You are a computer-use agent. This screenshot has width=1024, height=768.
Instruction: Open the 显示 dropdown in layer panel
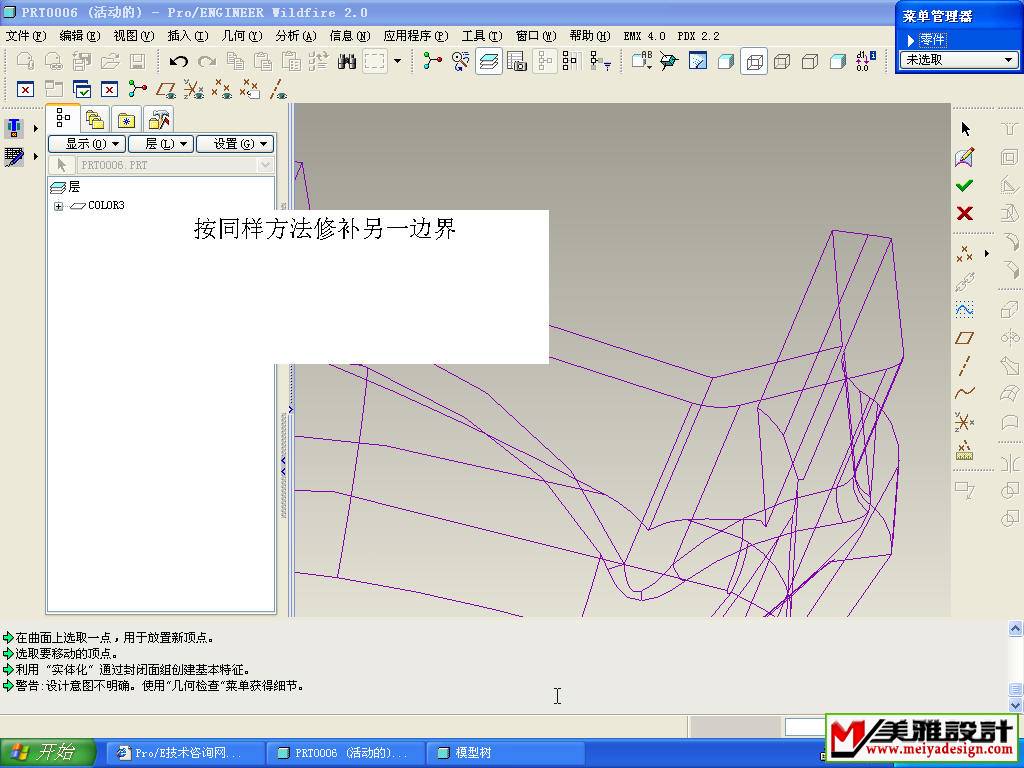click(87, 144)
